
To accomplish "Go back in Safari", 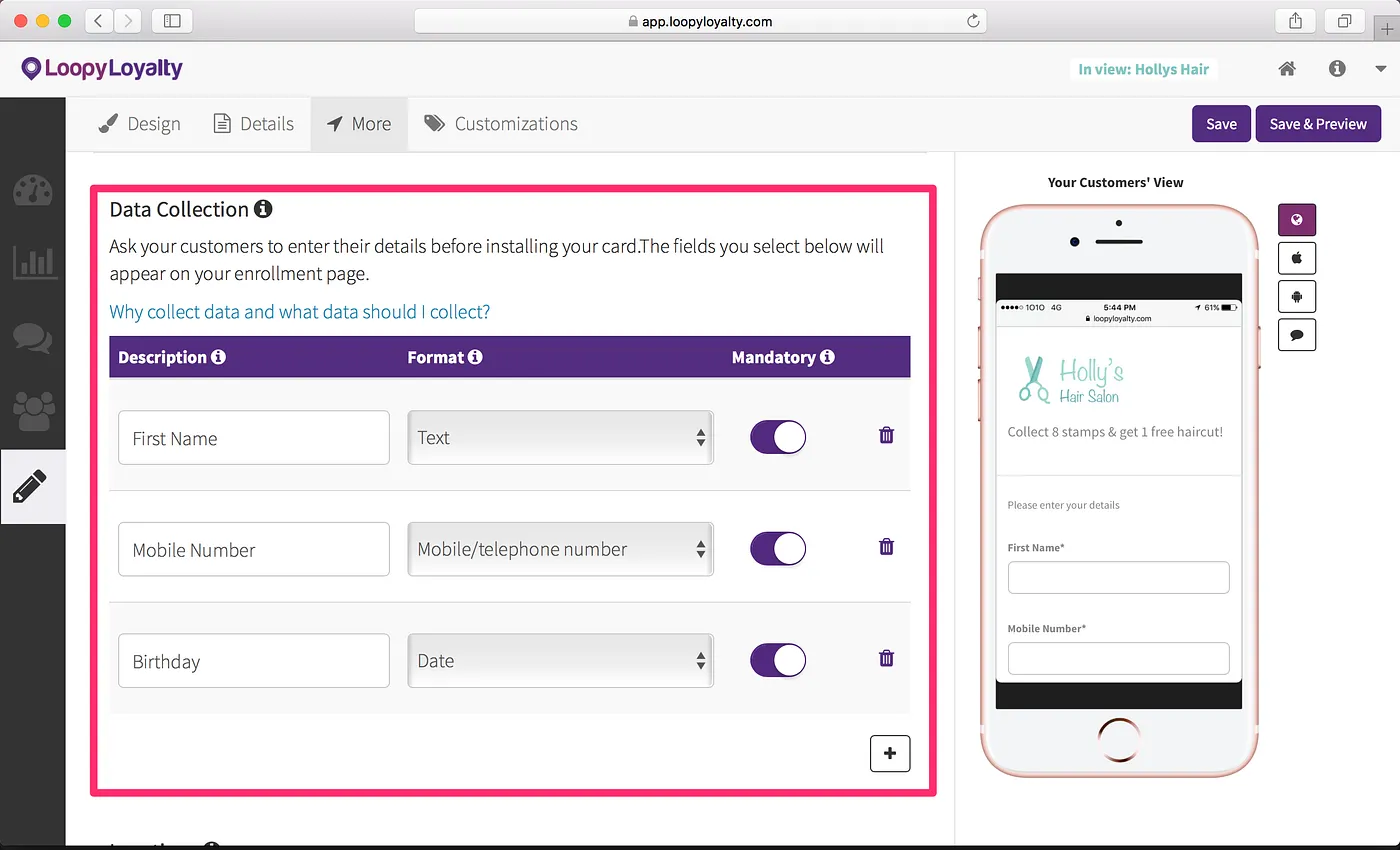I will 100,20.
